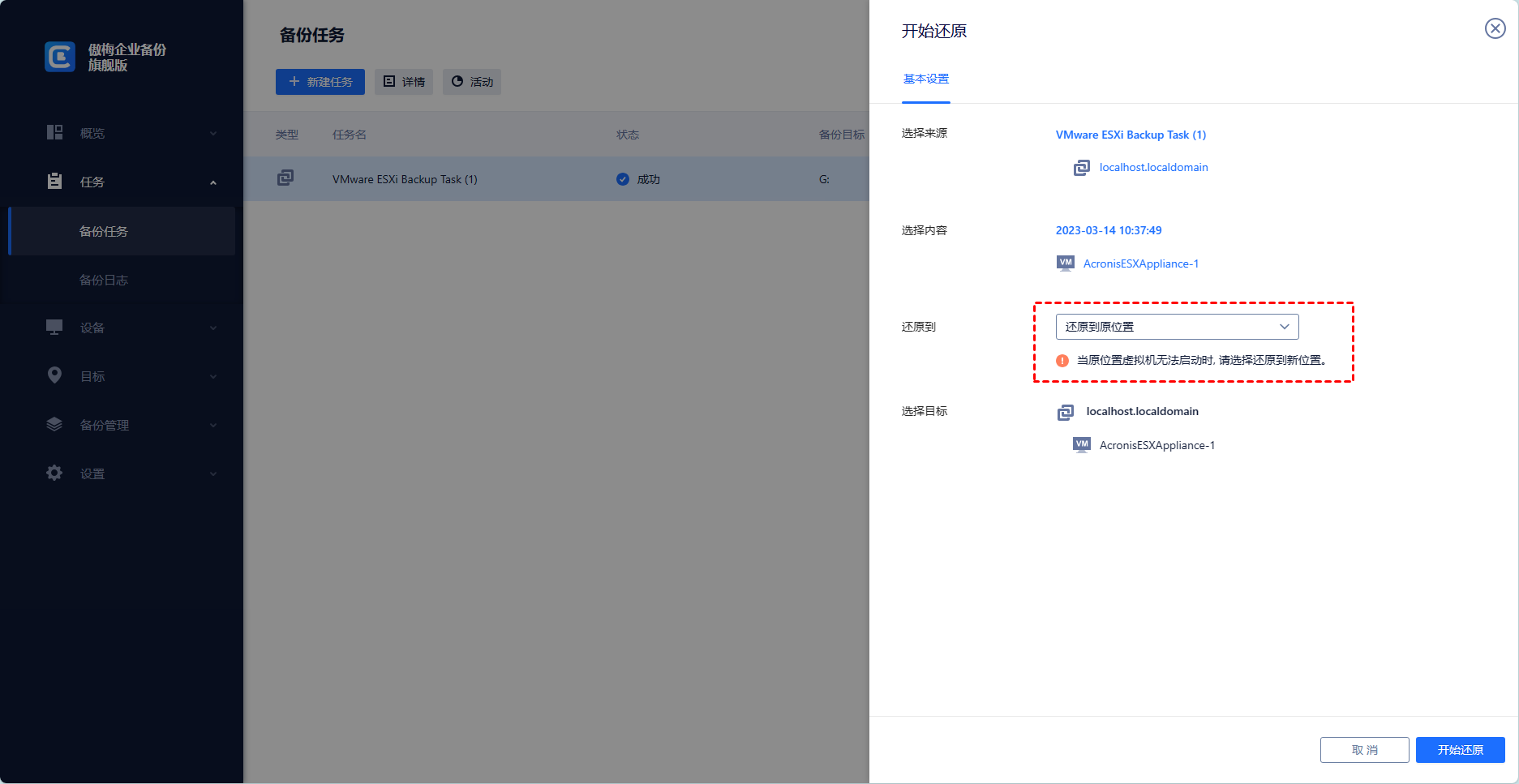Click the 新建任务 button
This screenshot has height=784, width=1519.
(x=320, y=82)
